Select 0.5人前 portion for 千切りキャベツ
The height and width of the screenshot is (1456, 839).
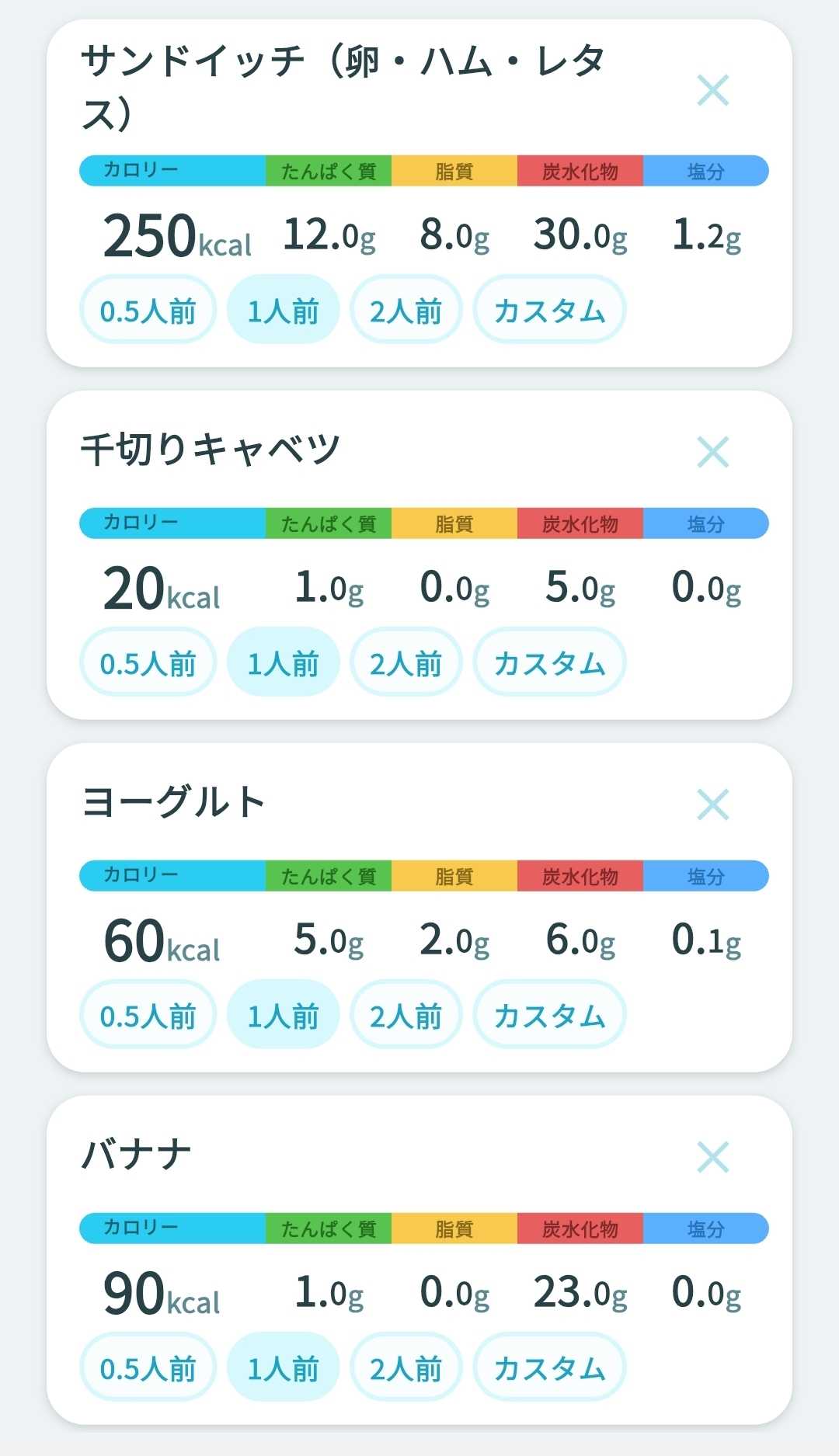pyautogui.click(x=148, y=662)
